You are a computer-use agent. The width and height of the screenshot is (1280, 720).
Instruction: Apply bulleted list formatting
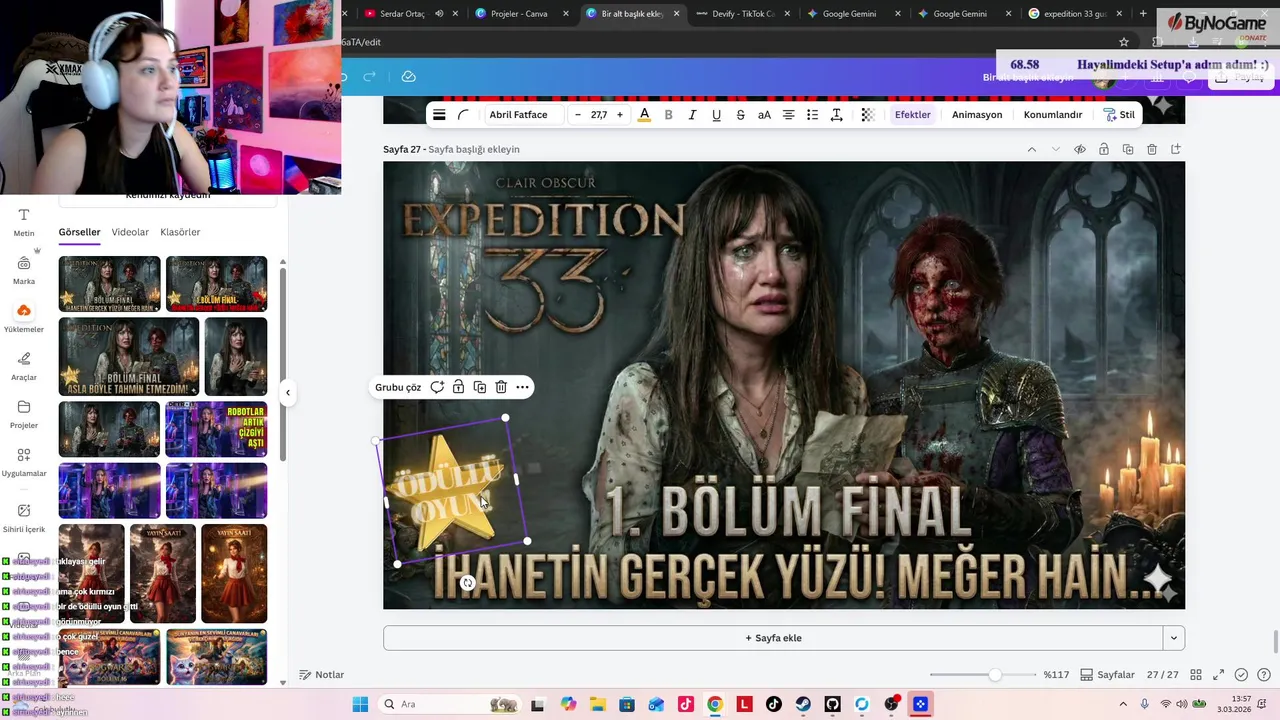(x=812, y=115)
